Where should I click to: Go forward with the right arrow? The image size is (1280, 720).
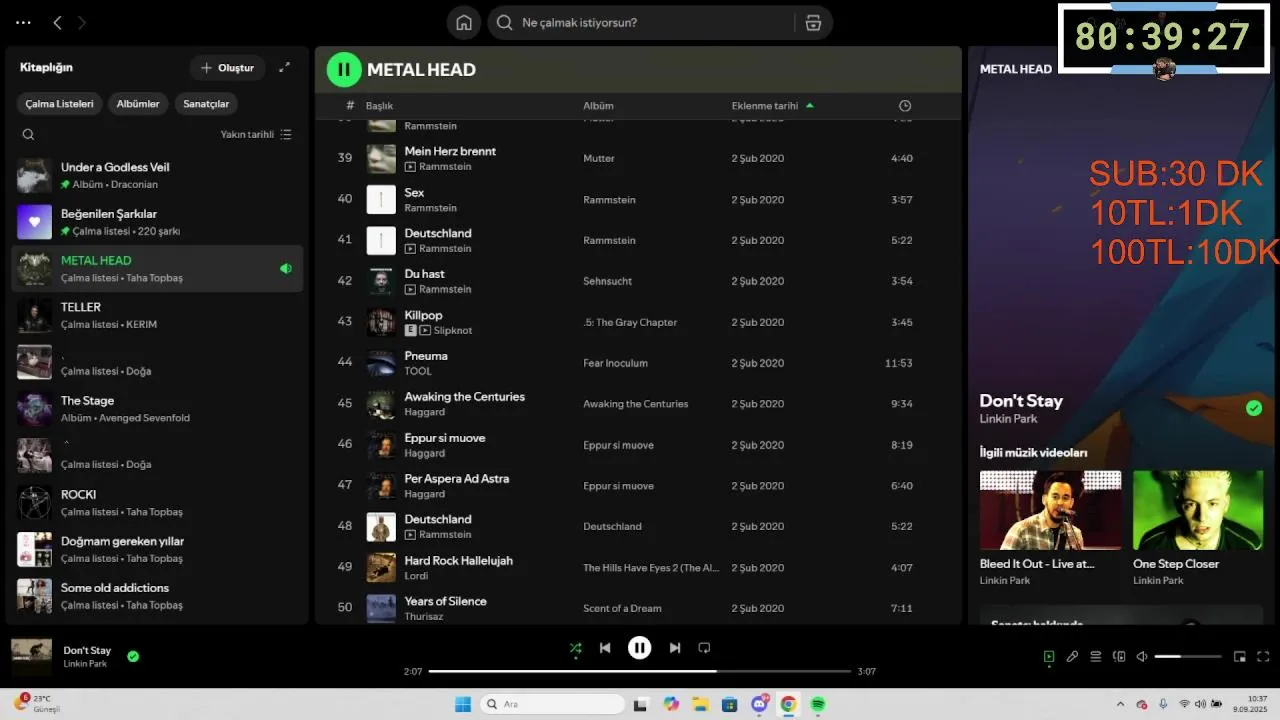point(82,22)
